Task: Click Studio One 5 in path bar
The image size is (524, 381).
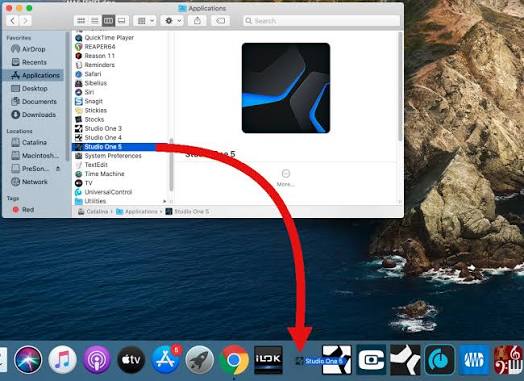Action: click(187, 212)
